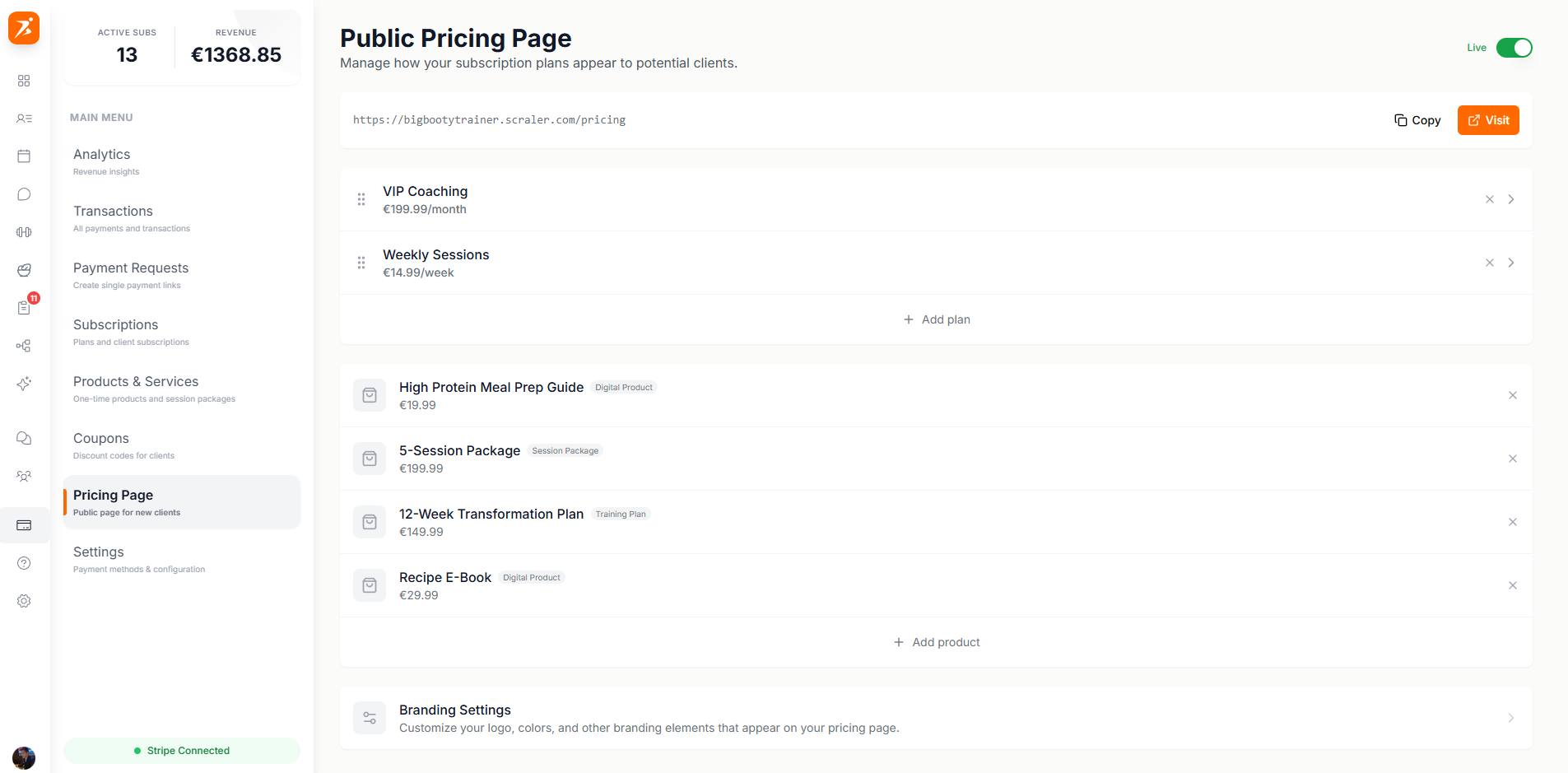The width and height of the screenshot is (1568, 773).
Task: Open the nutrition bowl icon in sidebar
Action: pos(24,270)
